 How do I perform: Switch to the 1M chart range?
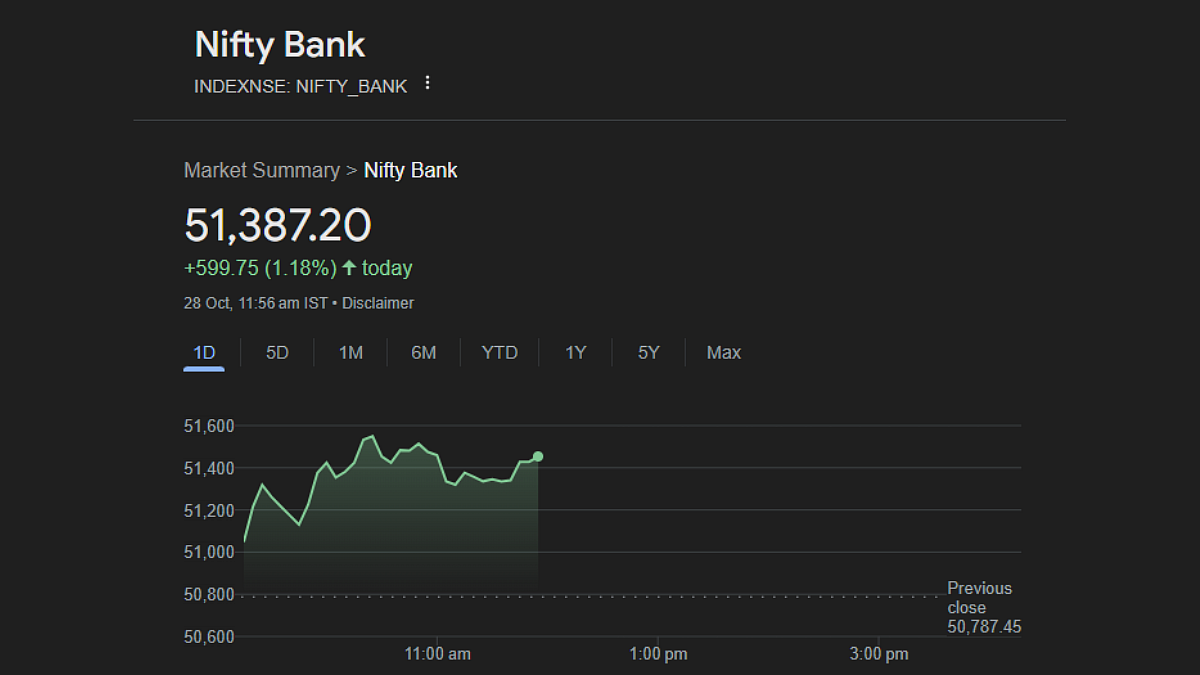(351, 352)
